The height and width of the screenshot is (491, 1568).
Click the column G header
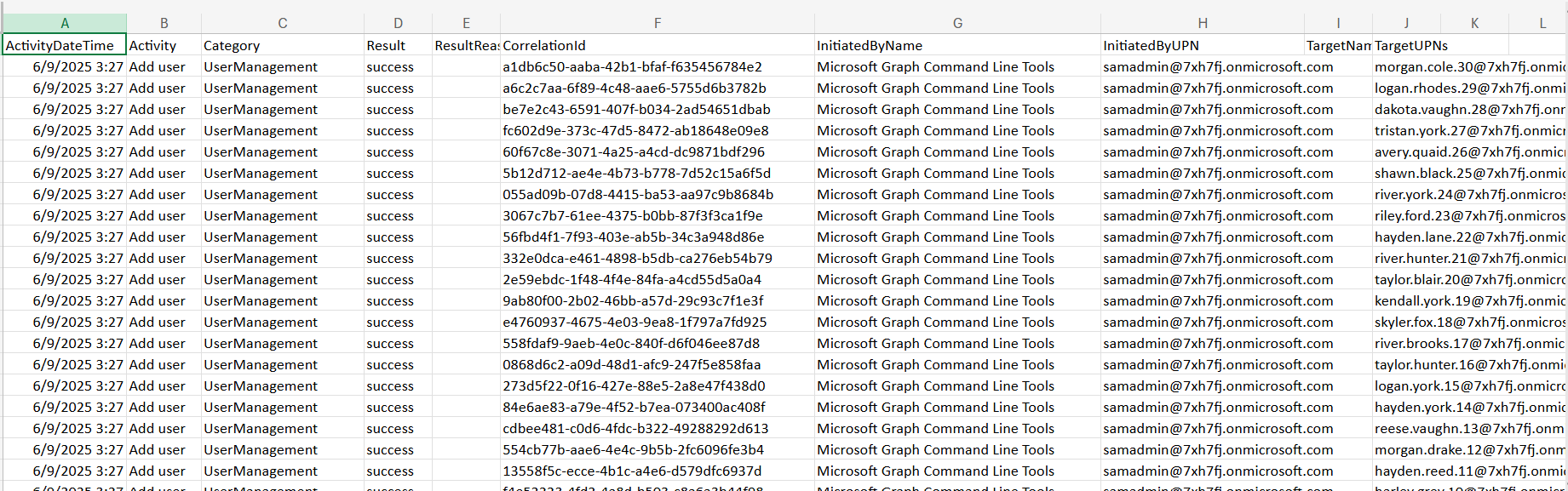pyautogui.click(x=957, y=23)
